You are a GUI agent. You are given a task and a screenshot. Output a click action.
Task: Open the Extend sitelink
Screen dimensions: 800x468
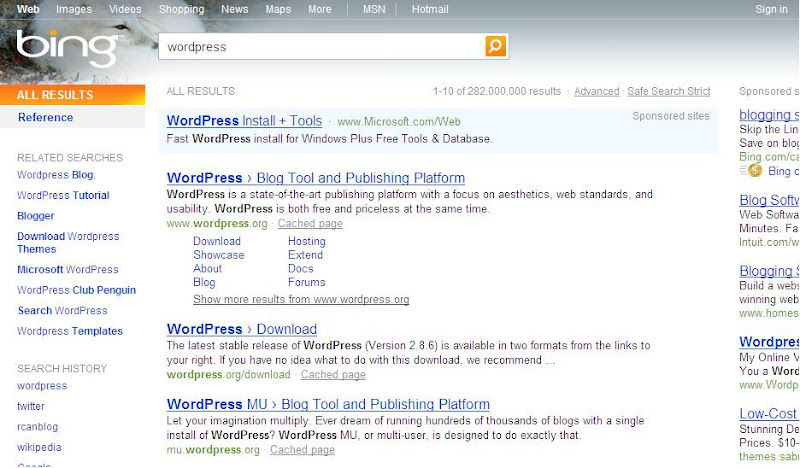tap(305, 255)
